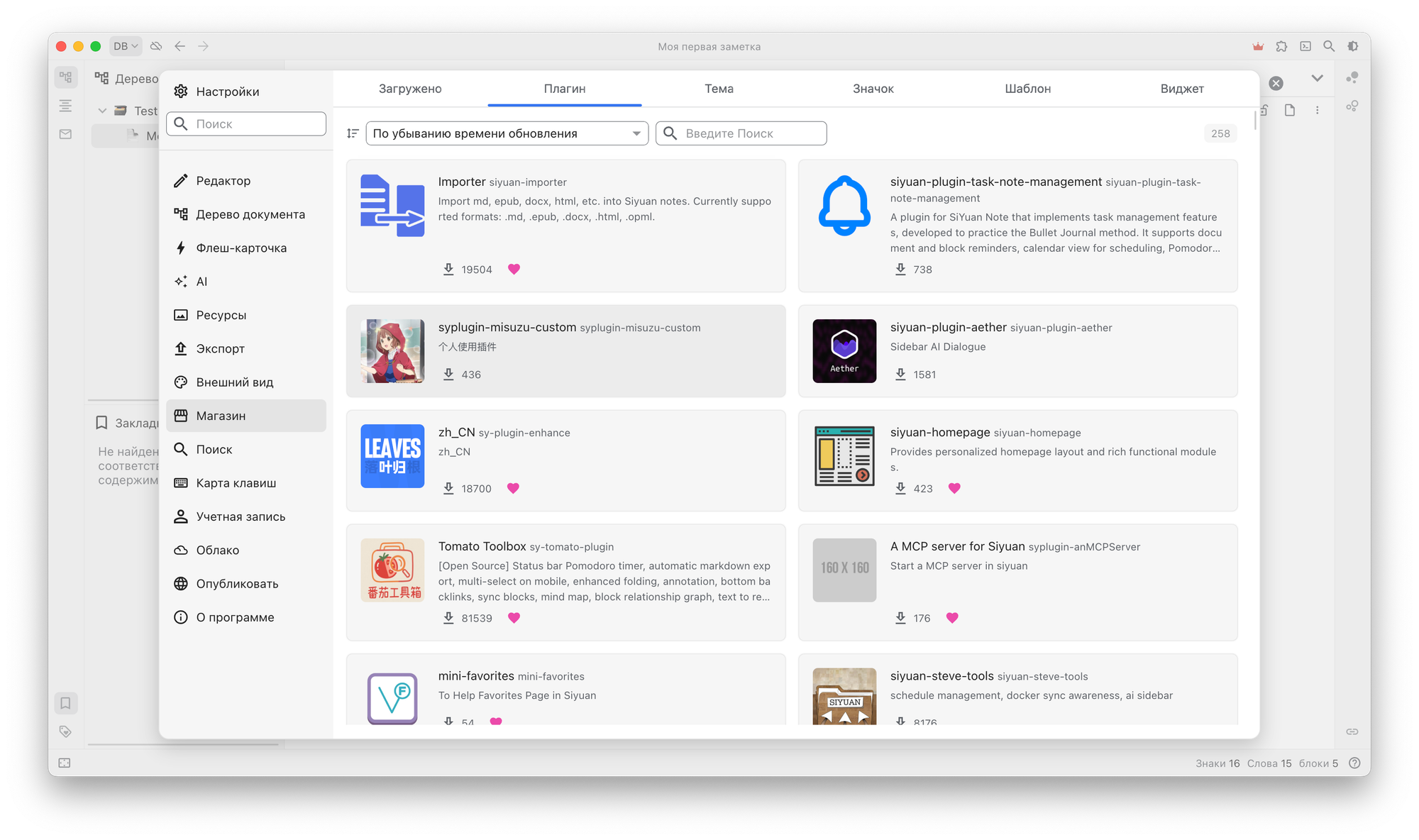Viewport: 1419px width, 840px height.
Task: Toggle the bookmarks dock icon
Action: [x=65, y=703]
